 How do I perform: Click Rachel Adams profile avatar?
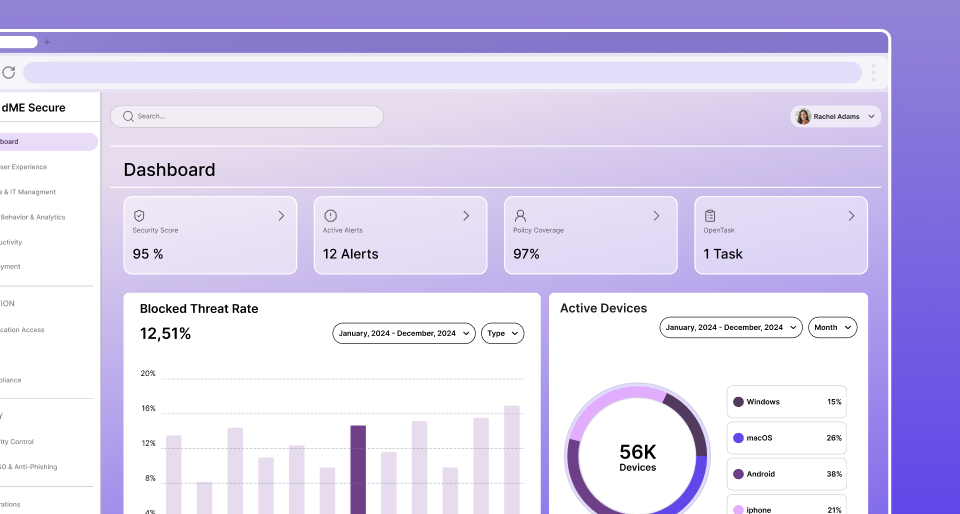803,116
